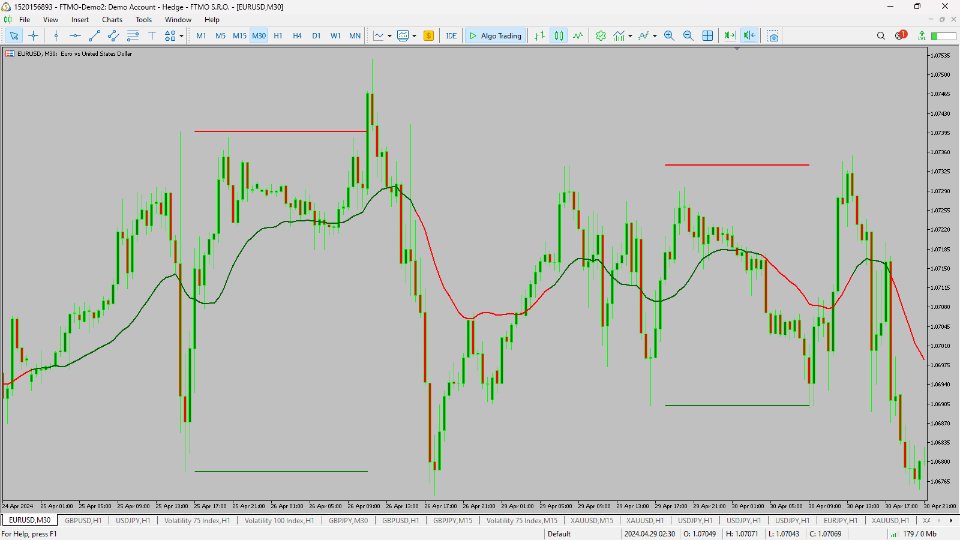Click the green gear Strategy Tester icon
The height and width of the screenshot is (540, 960).
click(601, 36)
